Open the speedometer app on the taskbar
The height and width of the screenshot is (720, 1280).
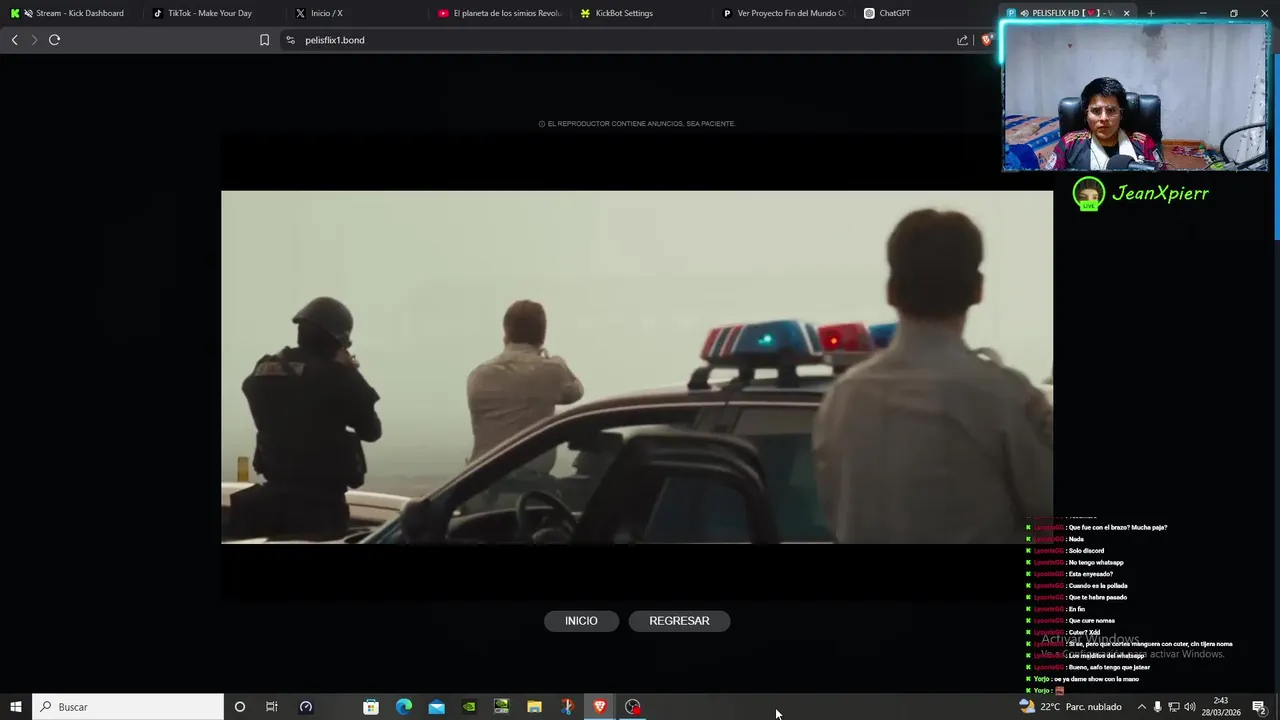306,707
